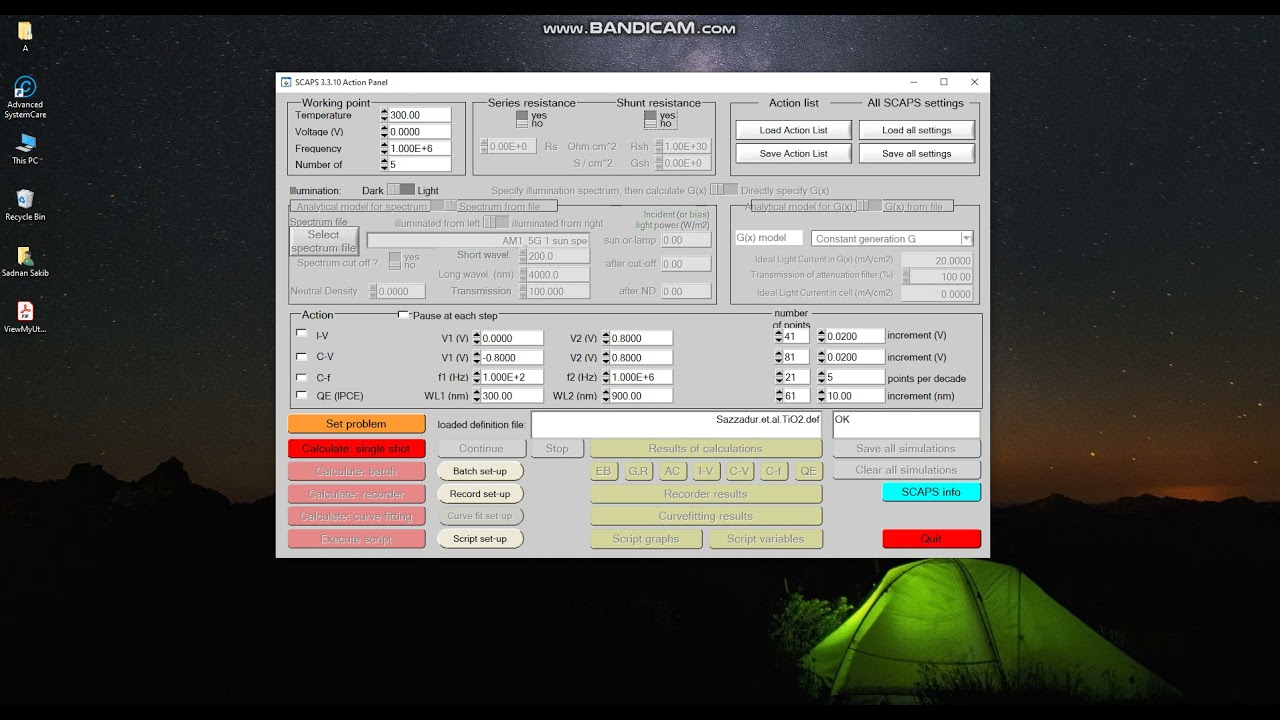Adjust Frequency spinner arrows
Image resolution: width=1280 pixels, height=720 pixels.
pos(384,148)
